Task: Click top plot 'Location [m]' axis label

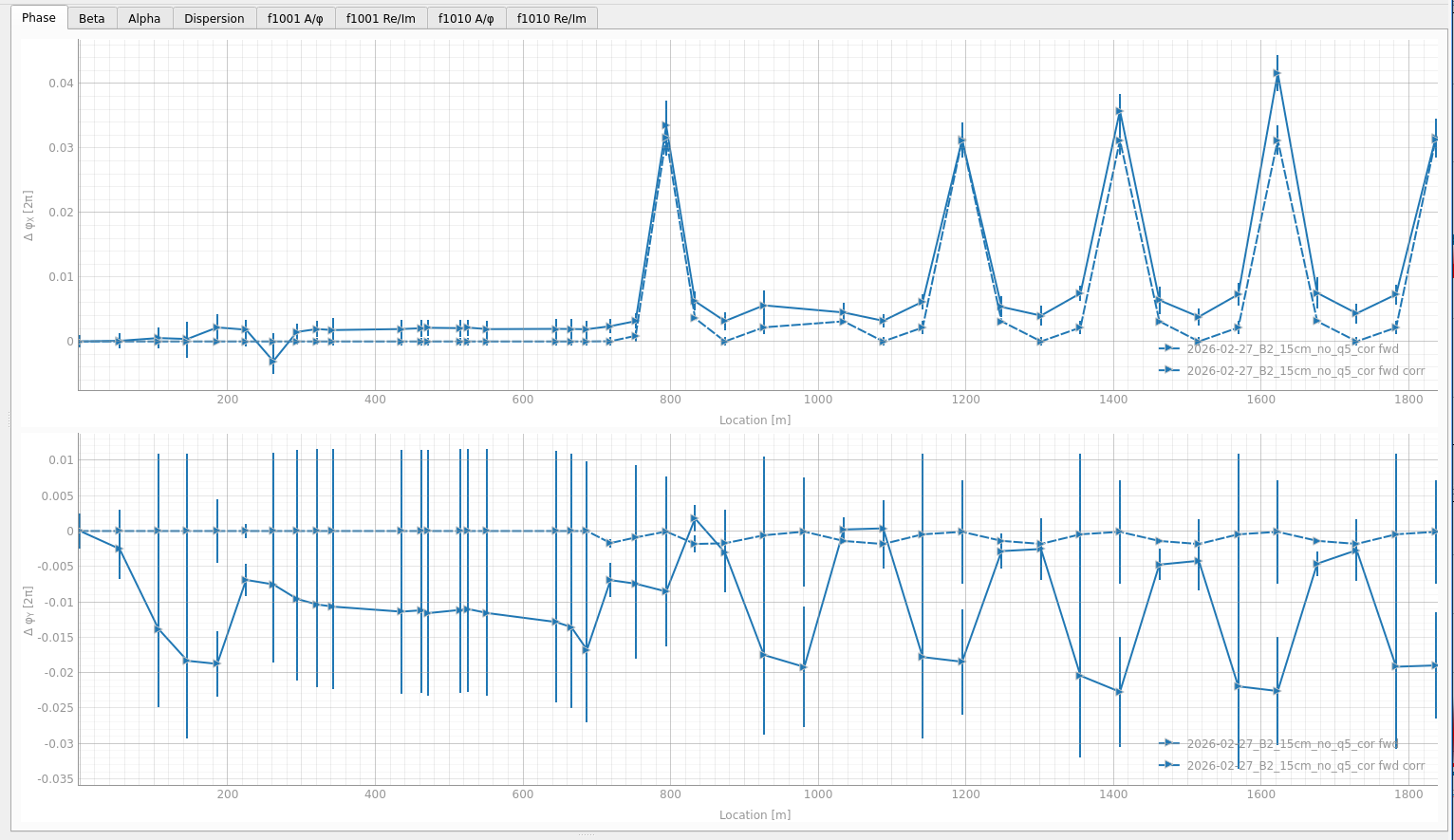Action: (x=755, y=420)
